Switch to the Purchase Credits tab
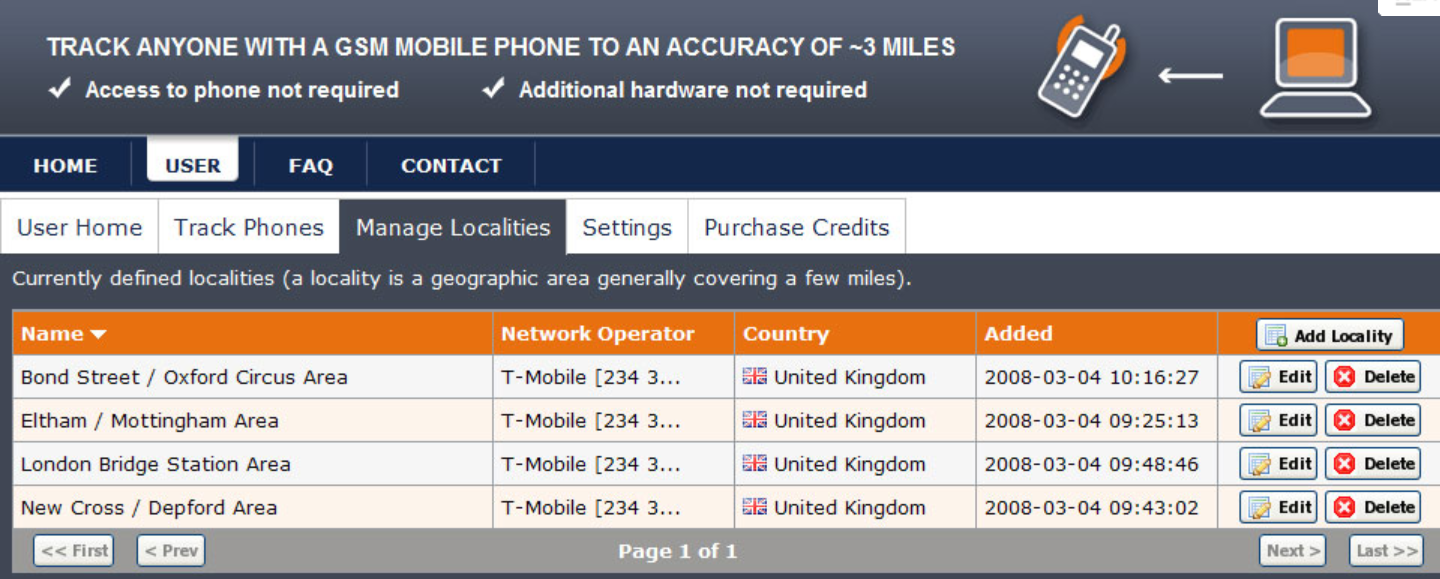Screen dimensions: 1440x579 click(x=796, y=227)
